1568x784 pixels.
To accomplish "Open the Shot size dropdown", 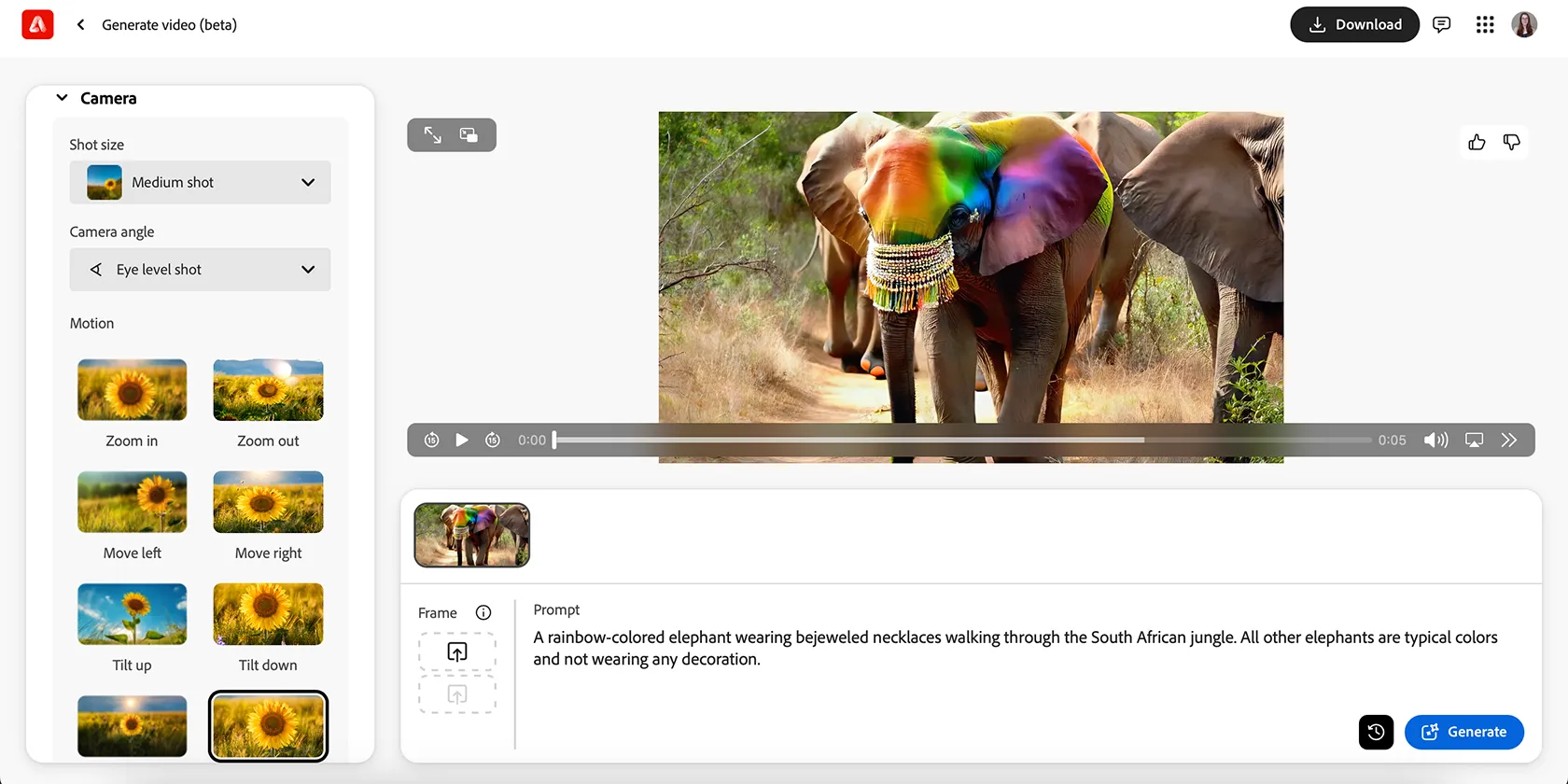I will point(200,182).
